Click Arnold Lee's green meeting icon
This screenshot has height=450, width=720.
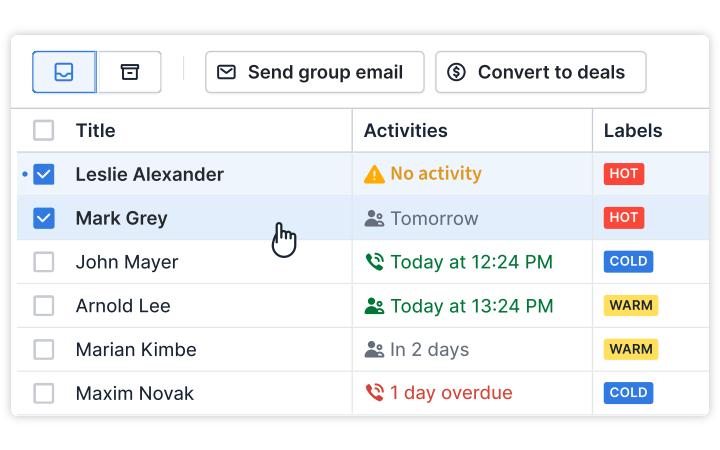point(374,306)
